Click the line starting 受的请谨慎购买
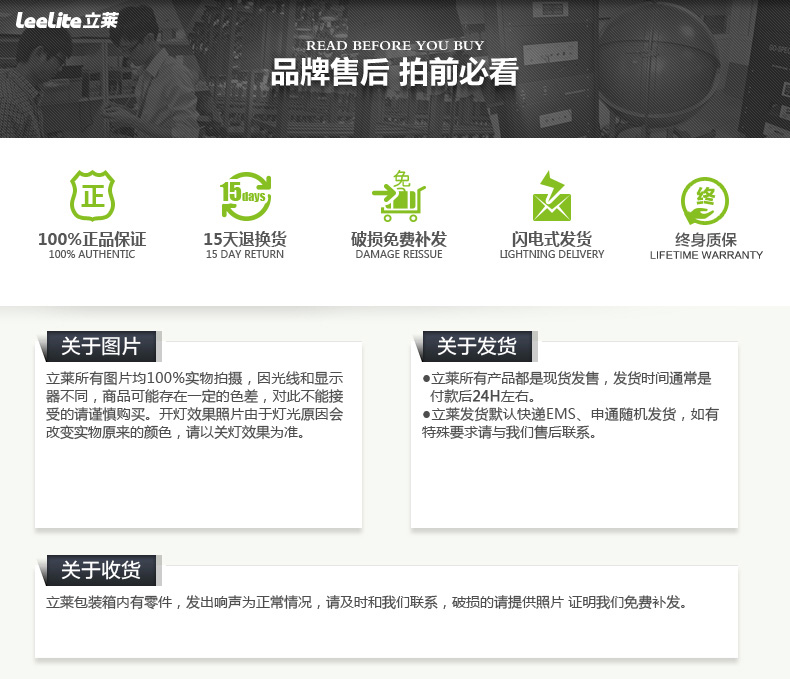Screen dimensions: 790x679 (x=194, y=414)
